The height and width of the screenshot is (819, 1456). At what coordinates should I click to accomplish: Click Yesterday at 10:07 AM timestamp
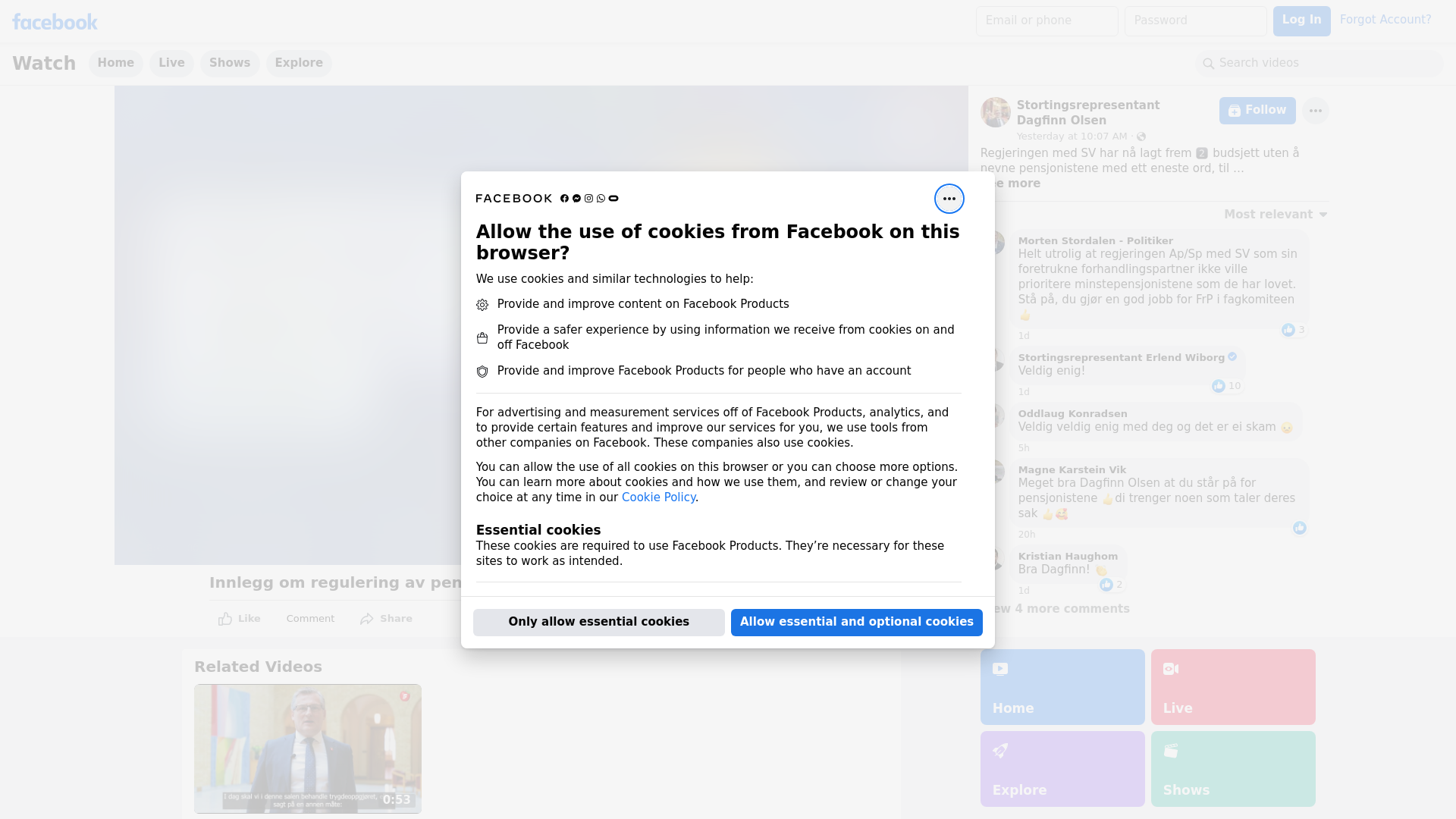coord(1072,136)
